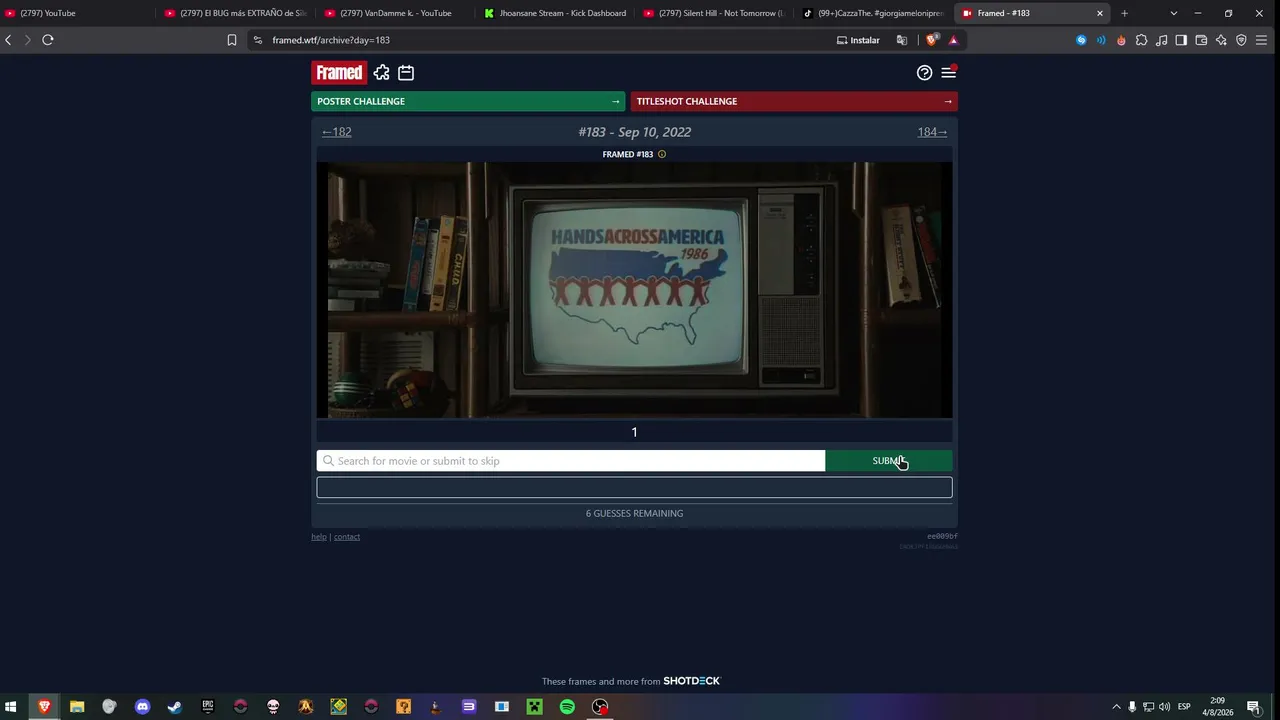Open OBS Studio from the taskbar
The image size is (1280, 720).
600,707
